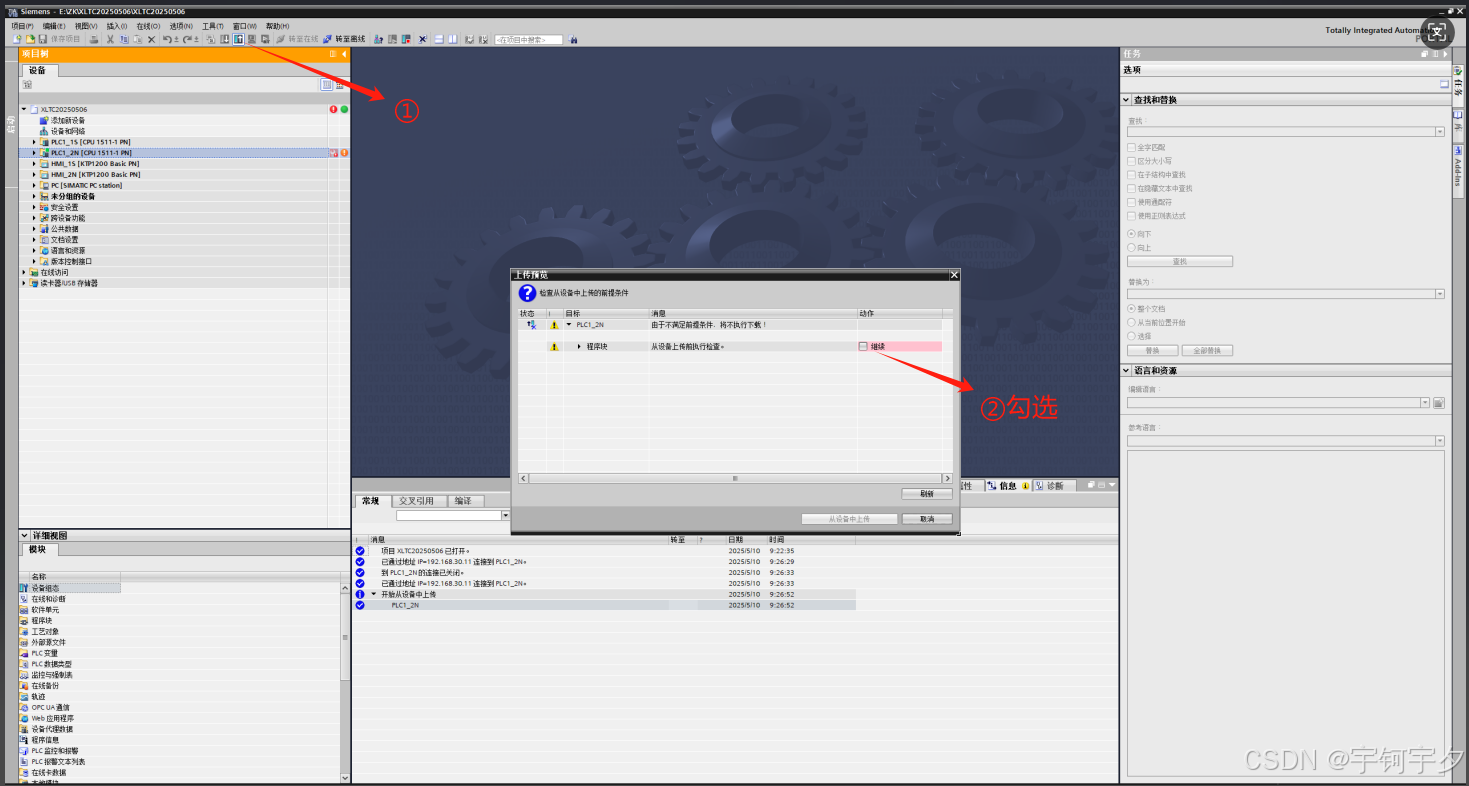Expand 在线访问 tree node
This screenshot has height=786, width=1469.
pos(24,272)
